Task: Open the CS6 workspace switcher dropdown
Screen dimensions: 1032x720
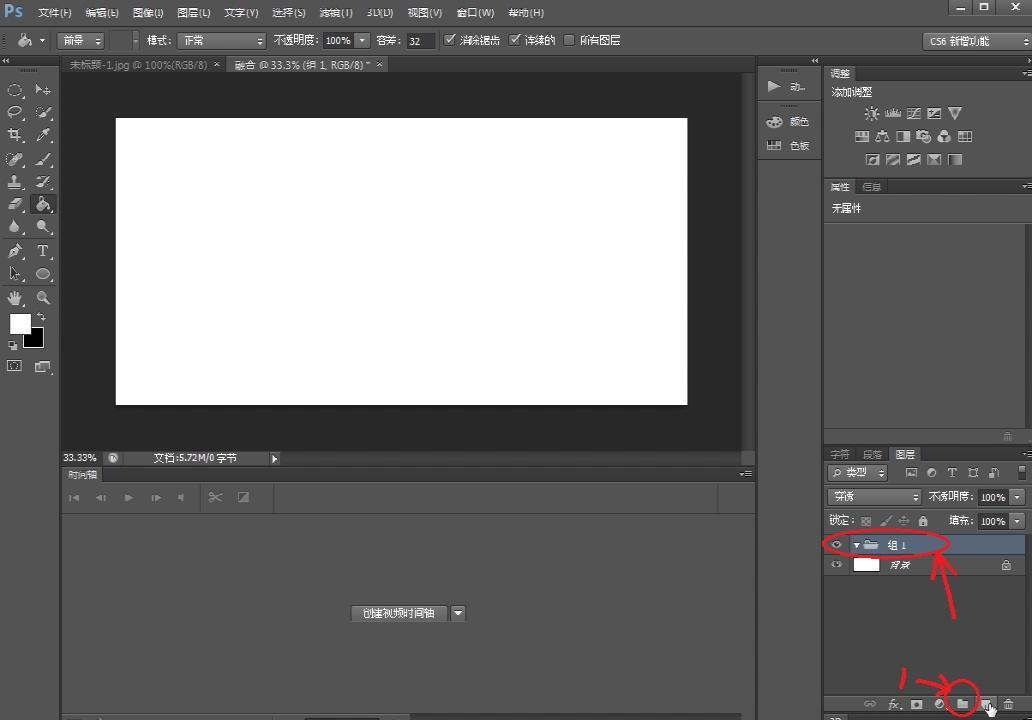Action: coord(975,41)
